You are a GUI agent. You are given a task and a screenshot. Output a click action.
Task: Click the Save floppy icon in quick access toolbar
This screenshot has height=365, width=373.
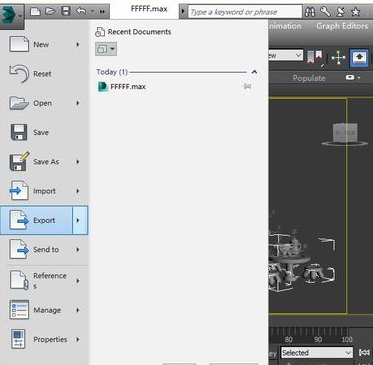tap(66, 11)
